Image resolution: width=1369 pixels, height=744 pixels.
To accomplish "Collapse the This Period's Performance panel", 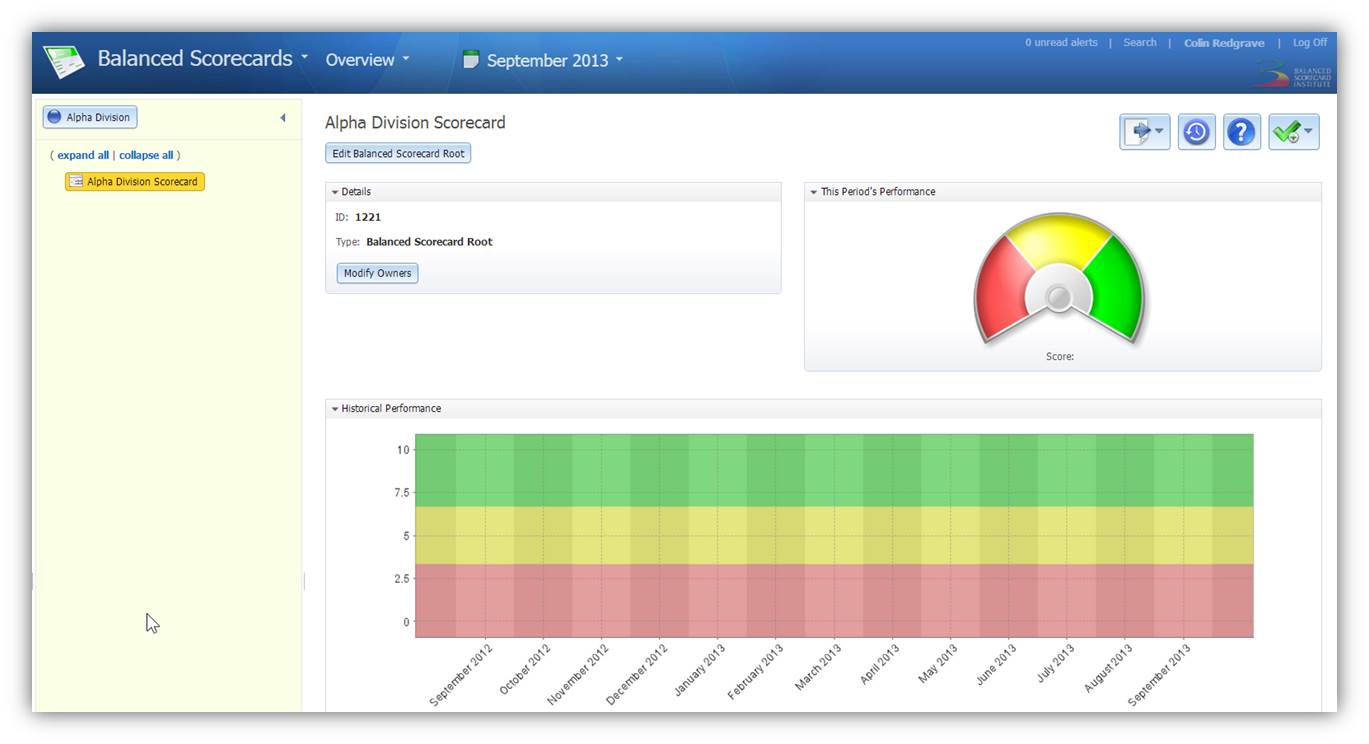I will [815, 192].
